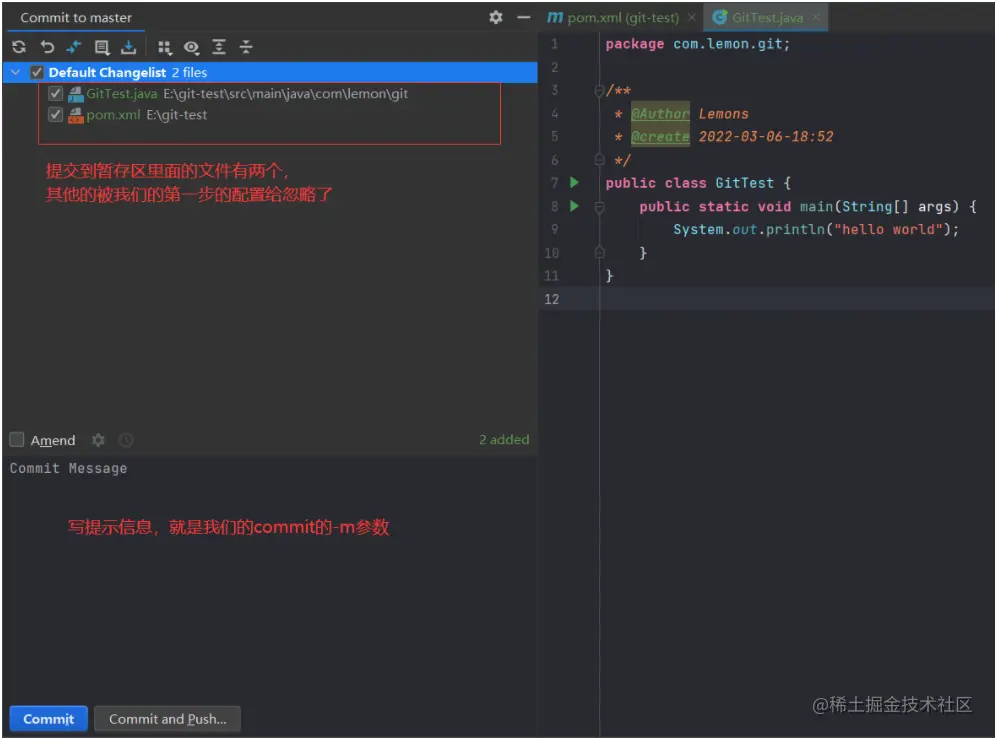Close the pom.xml editor tab

(x=692, y=17)
